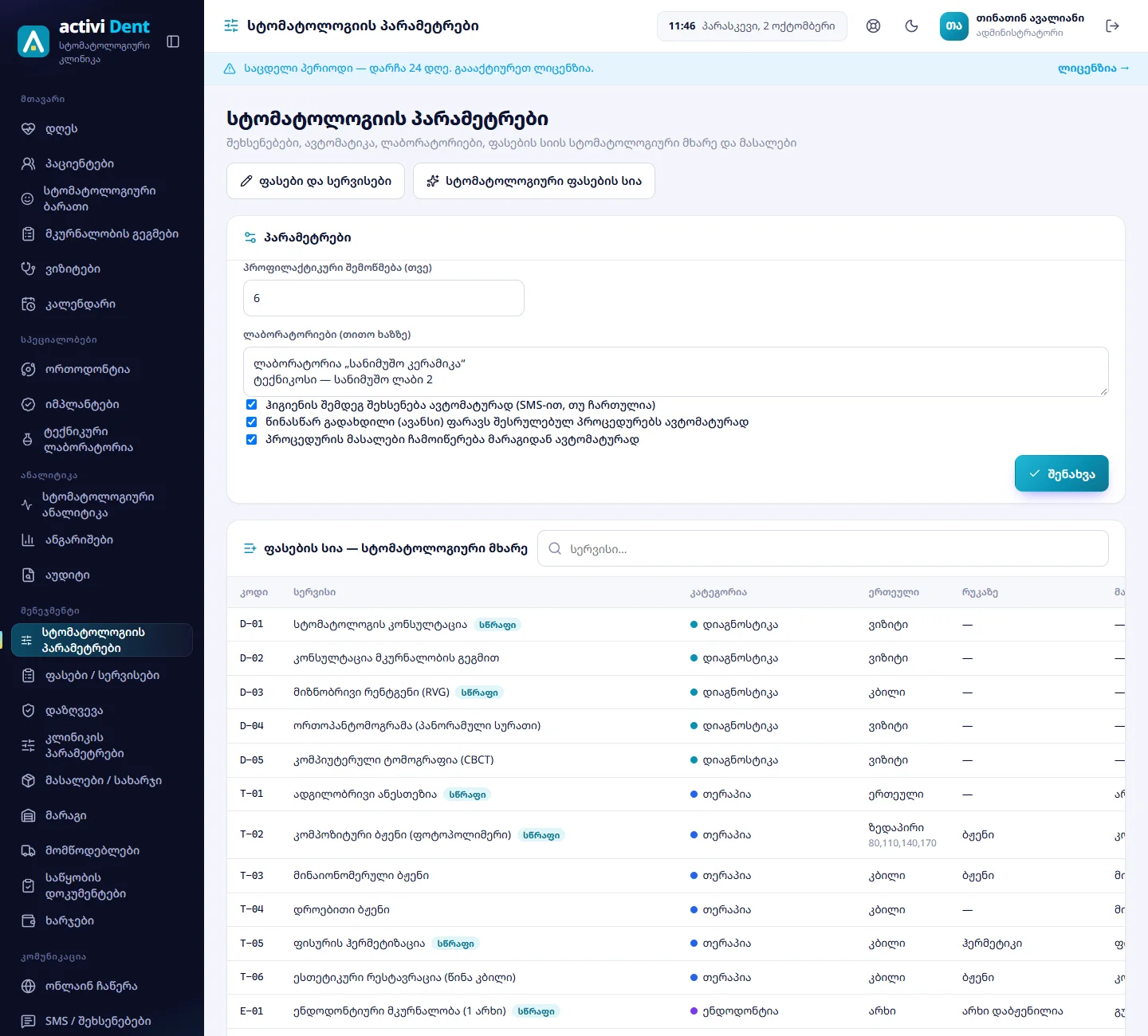Open კალენდარი from the sidebar
The image size is (1148, 1036).
(x=102, y=304)
